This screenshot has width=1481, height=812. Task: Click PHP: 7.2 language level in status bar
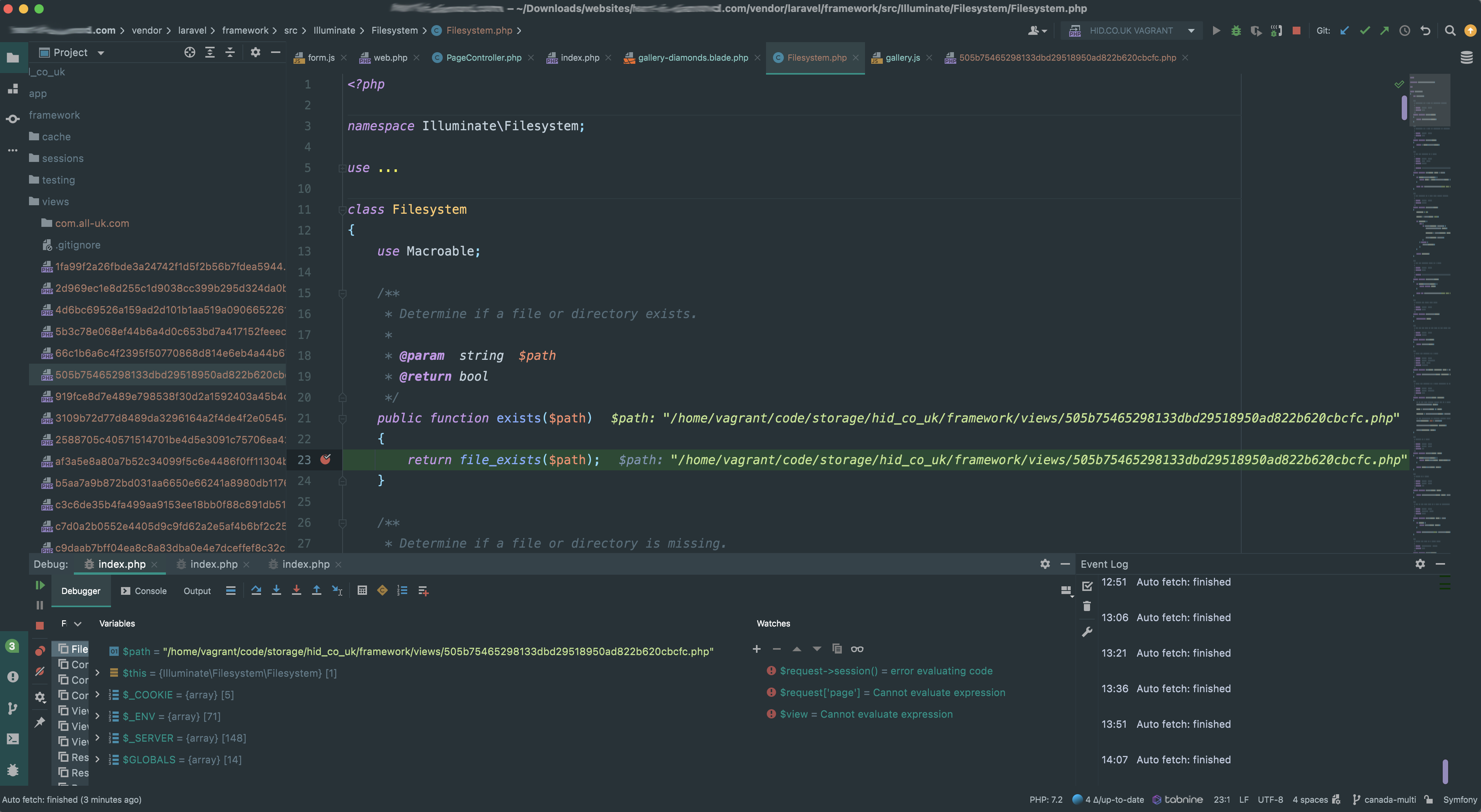[x=1046, y=799]
